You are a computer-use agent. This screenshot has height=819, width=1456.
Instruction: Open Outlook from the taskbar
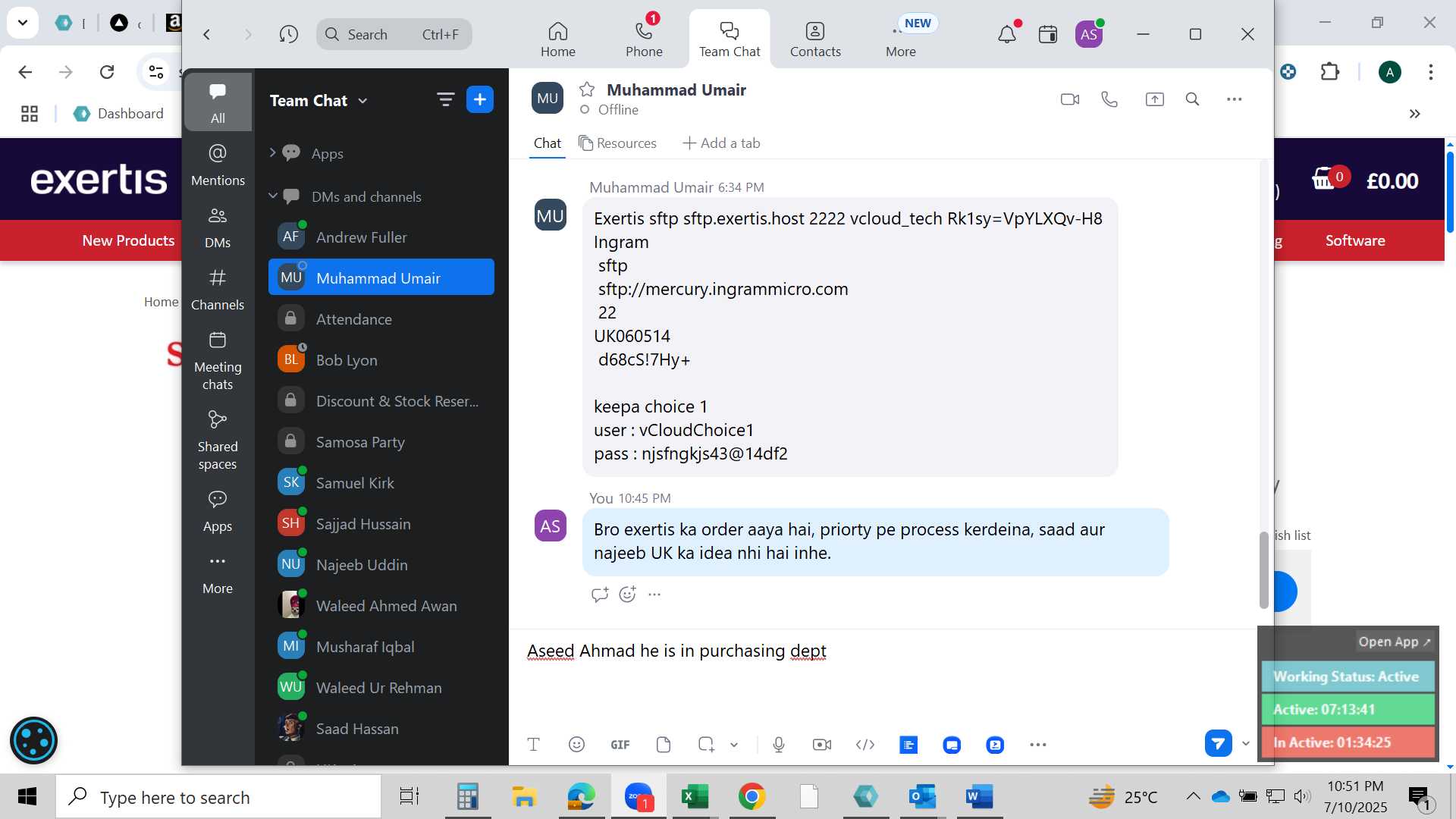(x=922, y=796)
